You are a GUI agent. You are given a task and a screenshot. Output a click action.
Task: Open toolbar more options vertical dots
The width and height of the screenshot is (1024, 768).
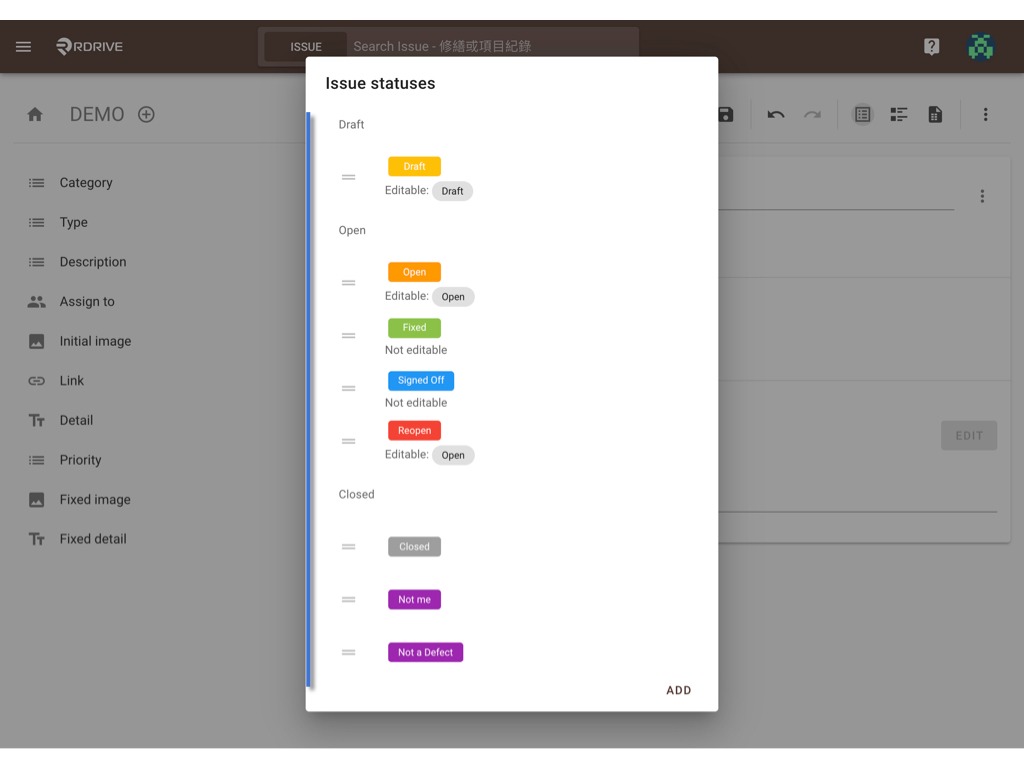click(x=985, y=114)
